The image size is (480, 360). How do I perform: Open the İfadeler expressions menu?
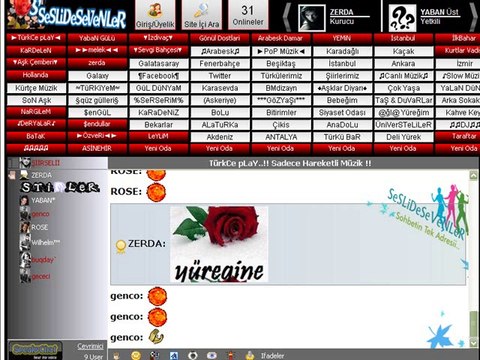point(272,356)
